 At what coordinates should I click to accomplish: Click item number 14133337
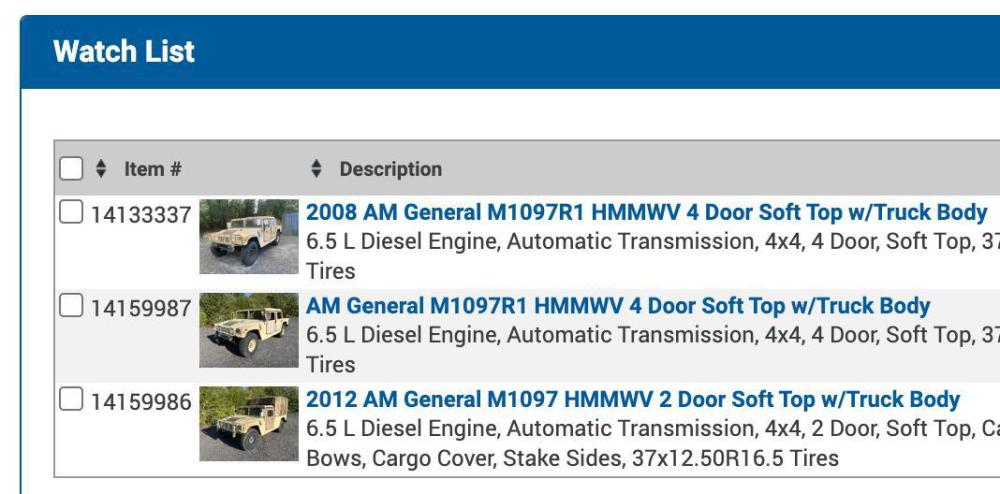(x=141, y=214)
